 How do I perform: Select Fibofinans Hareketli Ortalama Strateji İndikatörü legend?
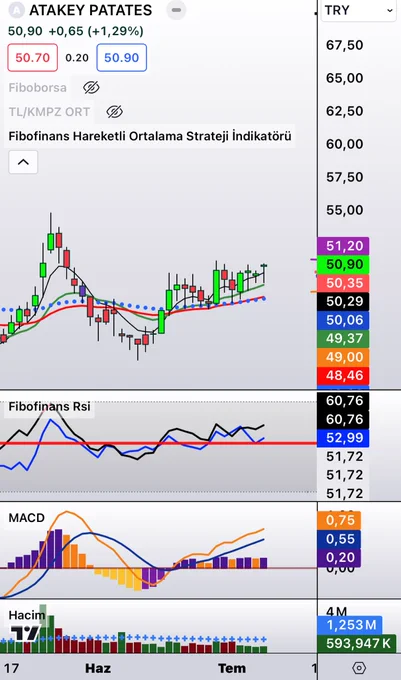[x=150, y=136]
